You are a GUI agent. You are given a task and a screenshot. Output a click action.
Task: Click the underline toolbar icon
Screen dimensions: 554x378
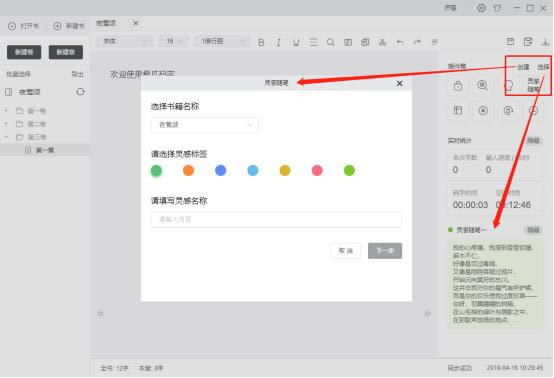(x=296, y=42)
